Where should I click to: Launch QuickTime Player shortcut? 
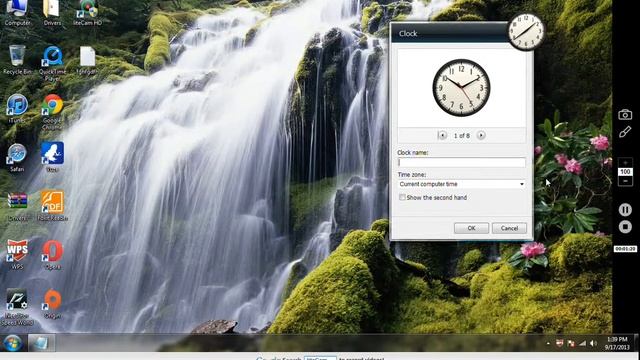52,63
